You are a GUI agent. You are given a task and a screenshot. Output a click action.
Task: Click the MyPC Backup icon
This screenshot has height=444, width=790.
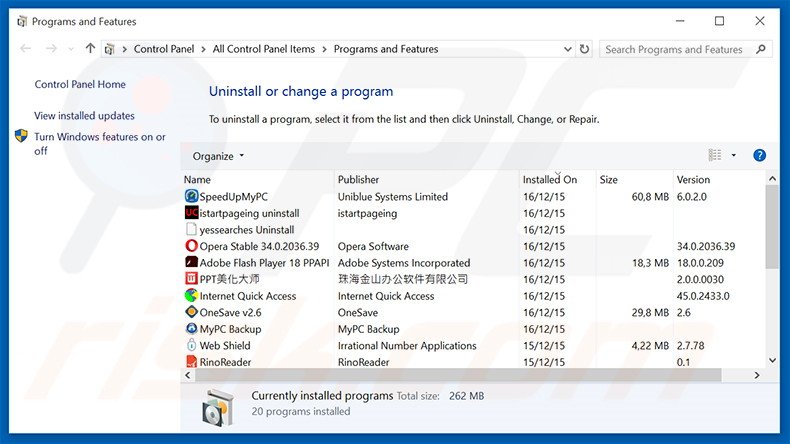pyautogui.click(x=191, y=329)
